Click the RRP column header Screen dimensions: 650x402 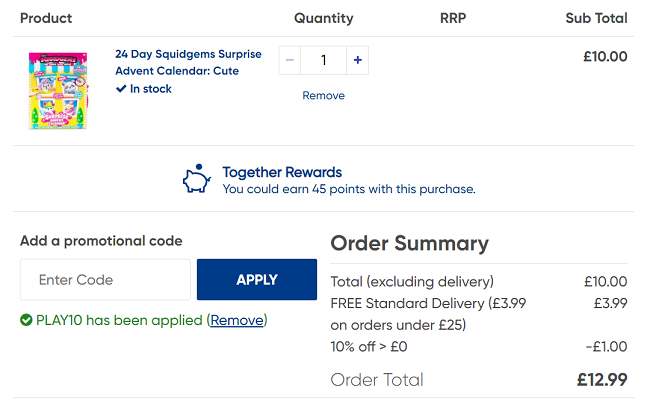pos(453,18)
